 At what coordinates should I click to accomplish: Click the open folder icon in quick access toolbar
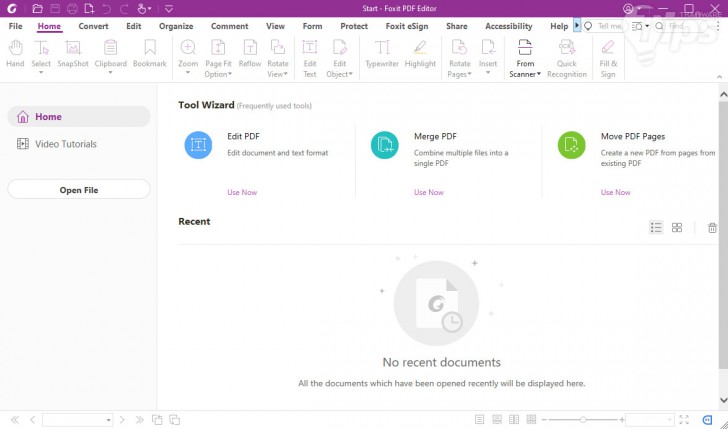pyautogui.click(x=38, y=8)
